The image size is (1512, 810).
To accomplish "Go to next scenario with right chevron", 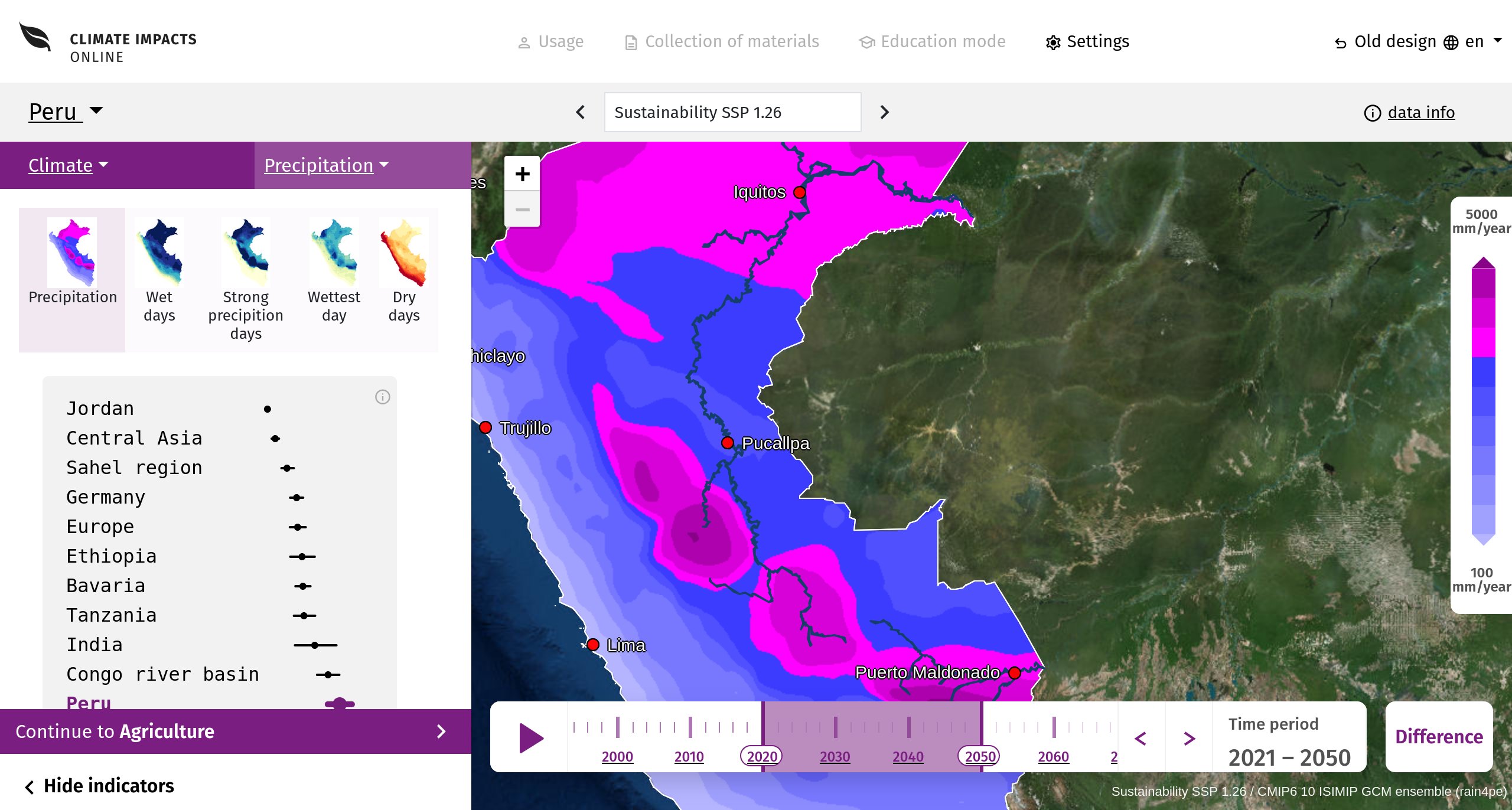I will click(884, 112).
